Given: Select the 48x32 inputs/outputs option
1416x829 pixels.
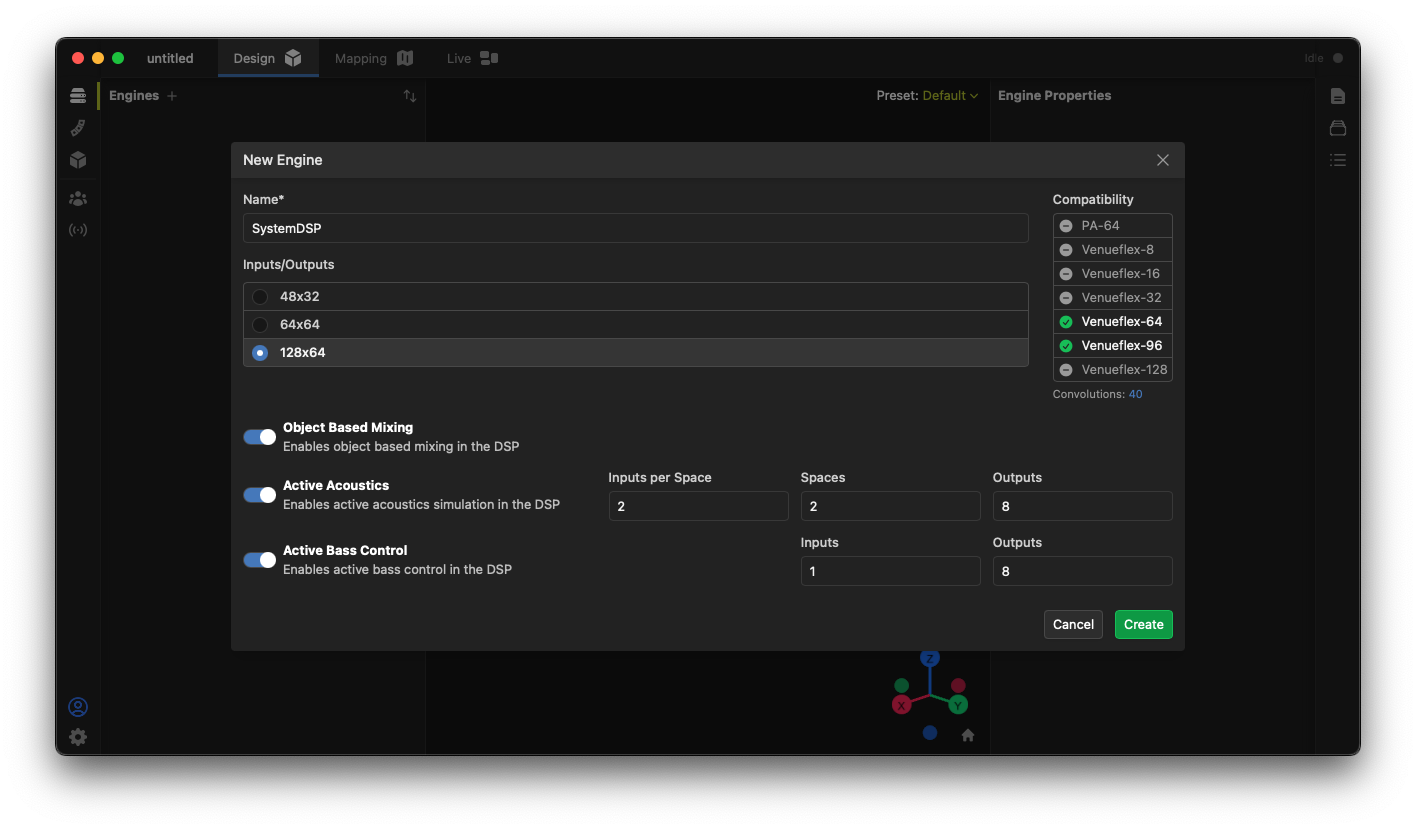Looking at the screenshot, I should click(260, 297).
